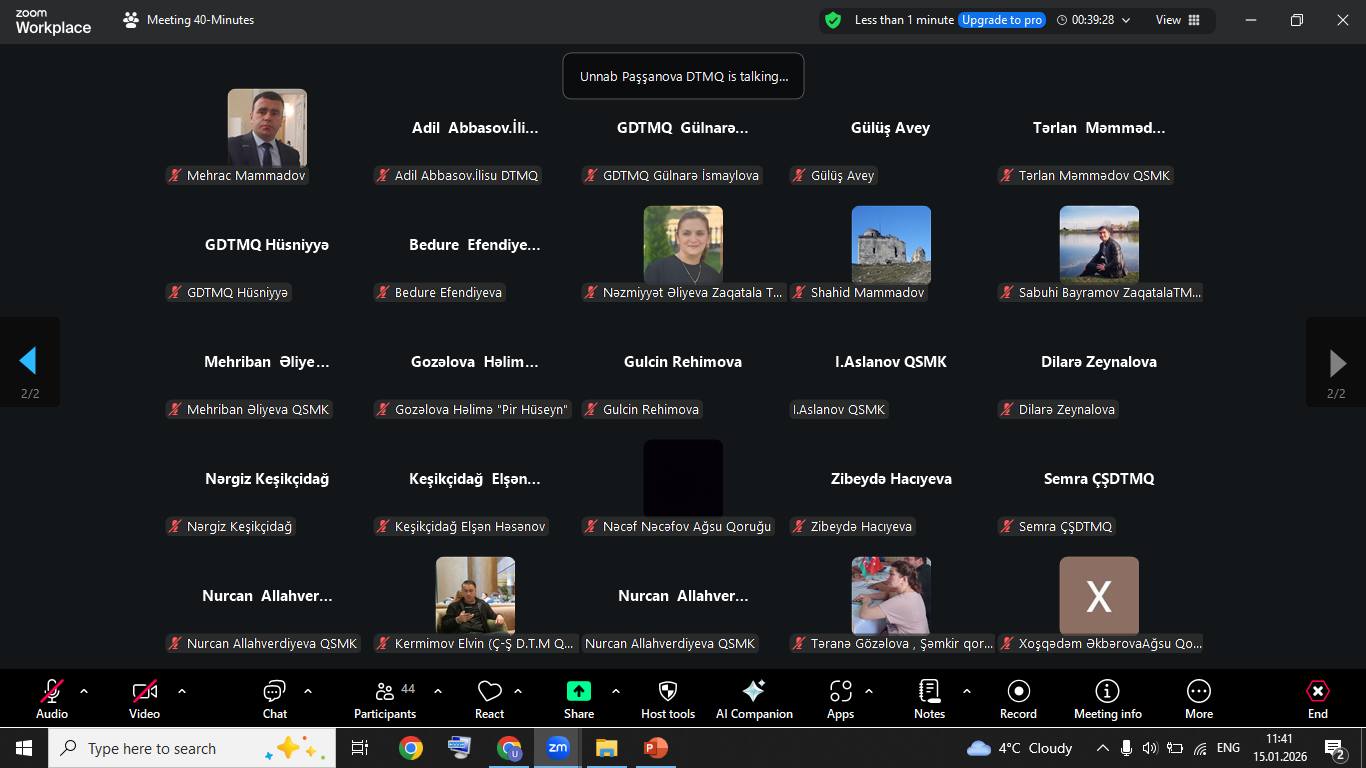Launch AI Companion

[754, 698]
